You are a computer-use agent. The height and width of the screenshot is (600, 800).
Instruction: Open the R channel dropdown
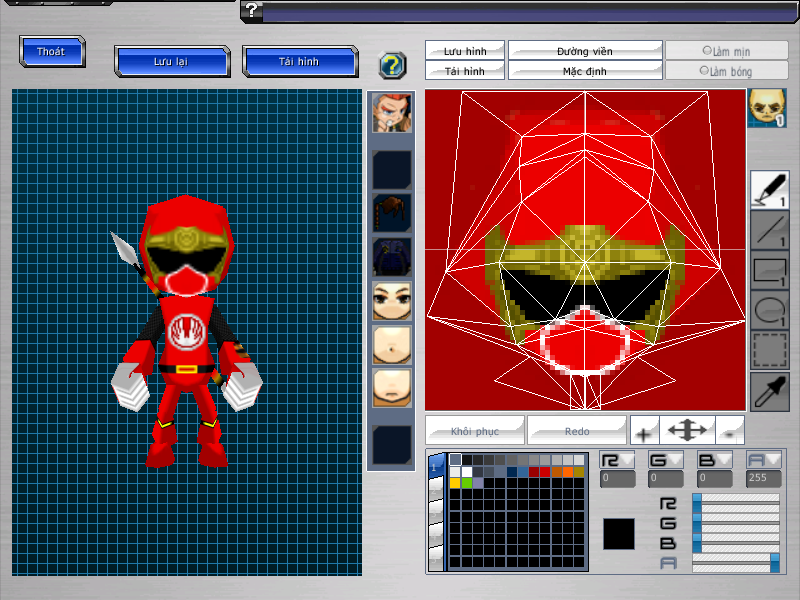(x=617, y=460)
